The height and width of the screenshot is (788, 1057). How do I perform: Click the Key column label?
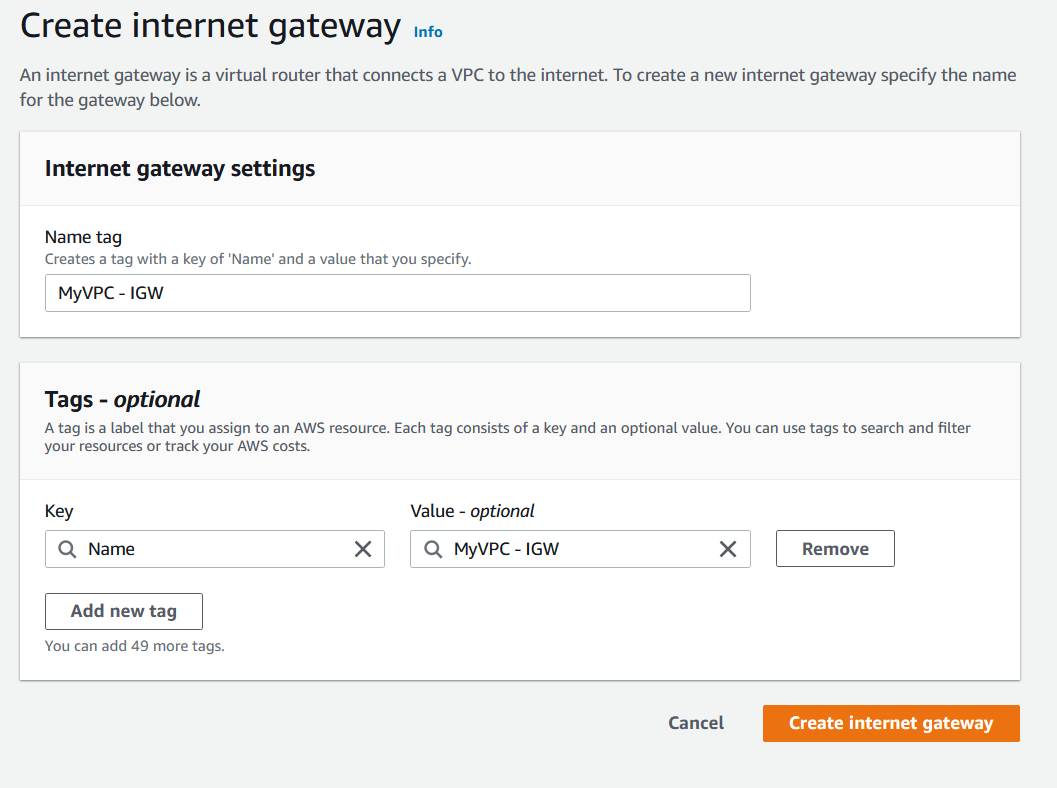coord(59,512)
